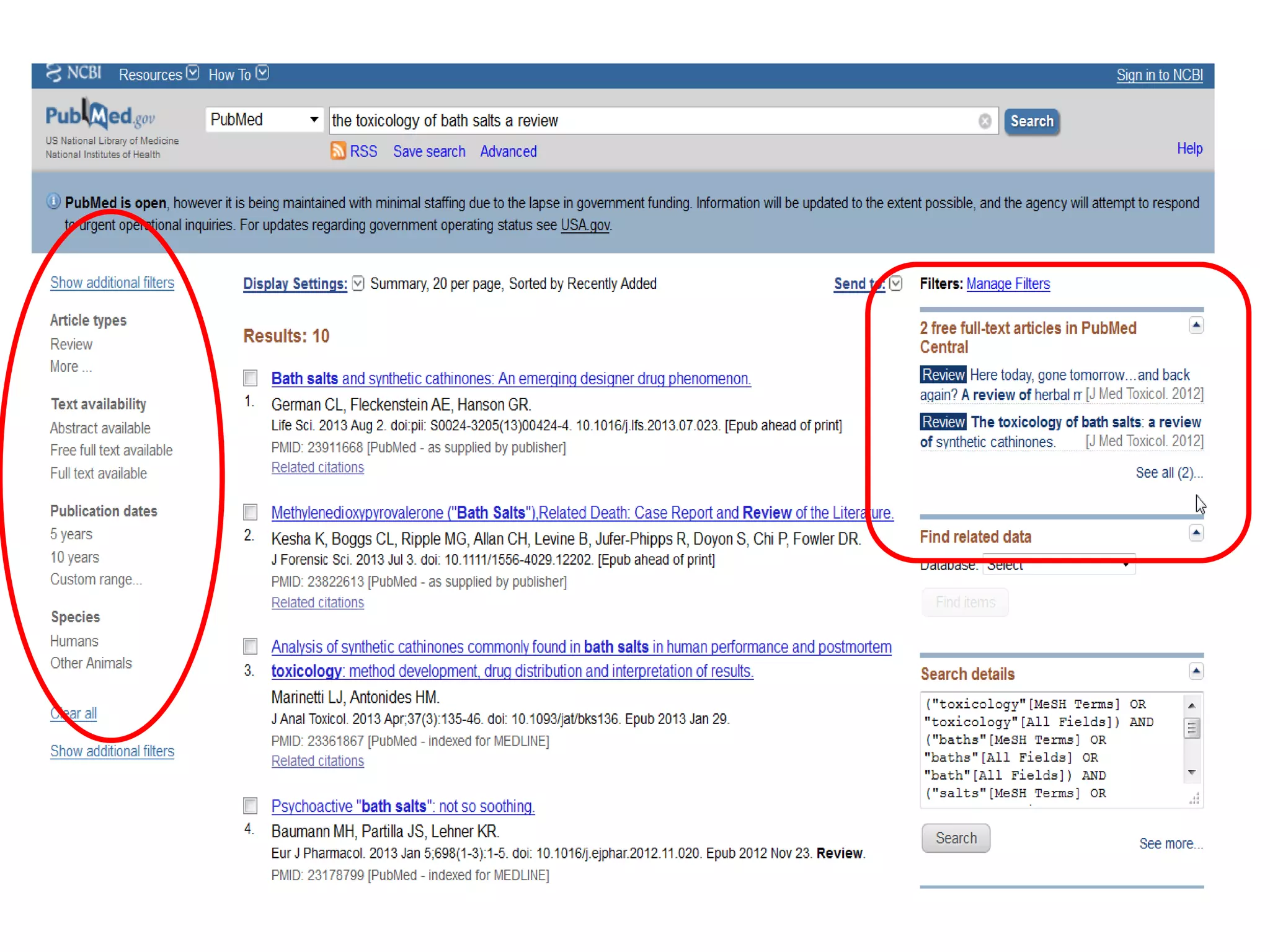Check the box for result 1
1270x952 pixels.
[x=251, y=377]
